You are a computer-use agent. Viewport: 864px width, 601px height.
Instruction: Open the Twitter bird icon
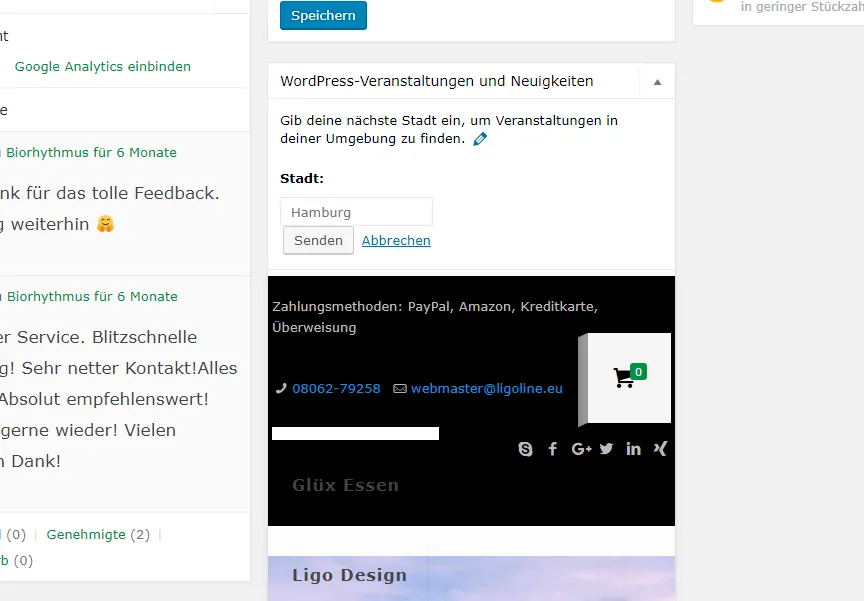[606, 449]
